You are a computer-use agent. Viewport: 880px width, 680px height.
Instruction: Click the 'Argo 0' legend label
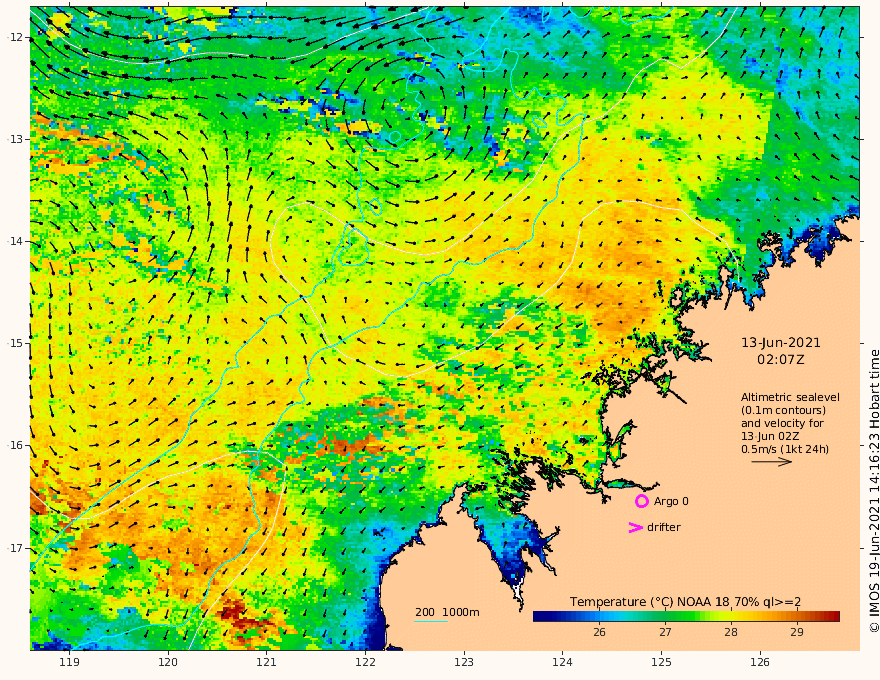point(671,501)
